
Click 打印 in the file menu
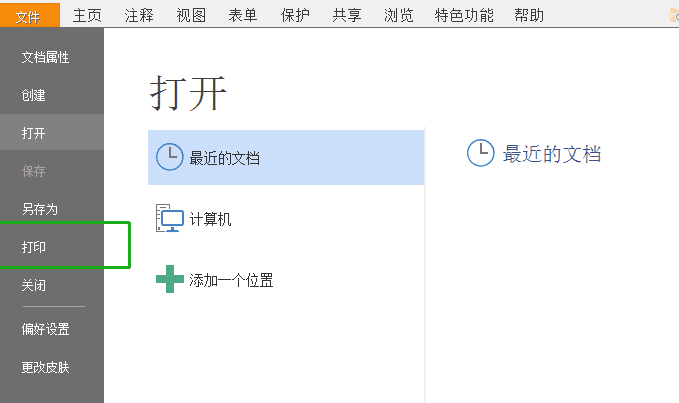(x=52, y=247)
